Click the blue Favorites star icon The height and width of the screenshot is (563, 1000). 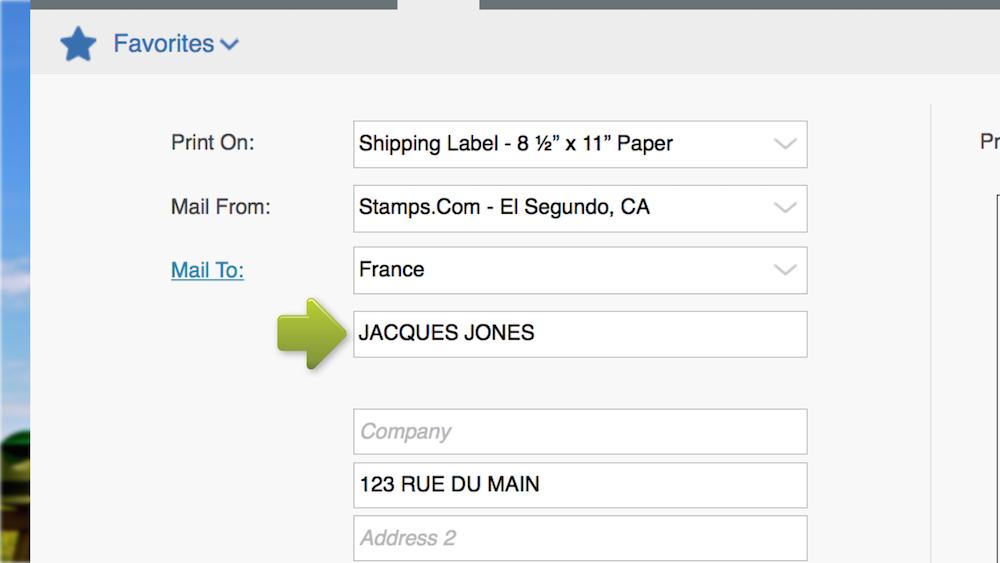click(x=78, y=44)
